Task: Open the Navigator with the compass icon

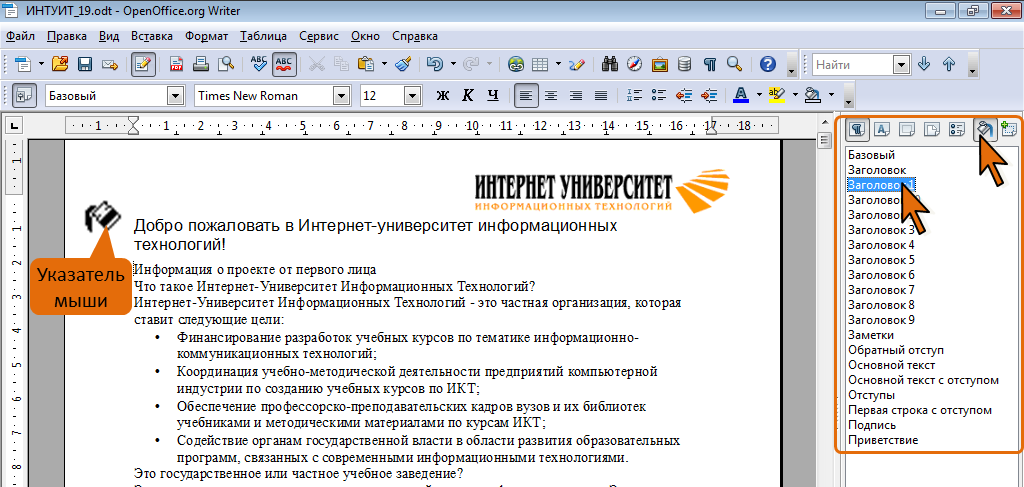Action: [635, 64]
